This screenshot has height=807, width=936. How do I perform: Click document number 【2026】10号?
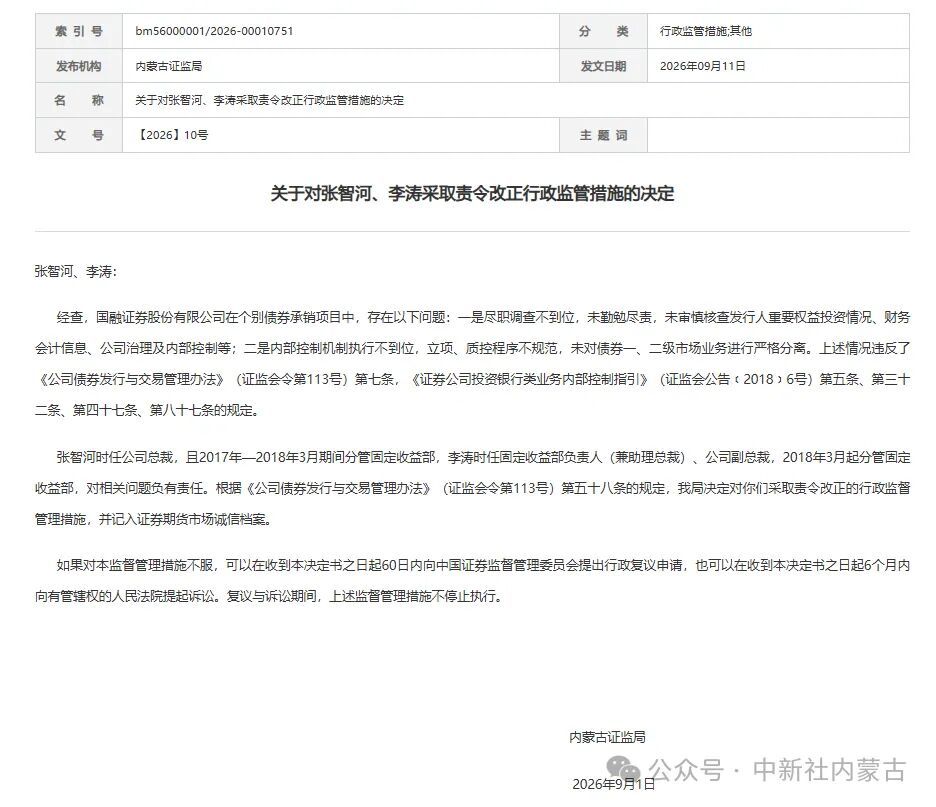point(172,135)
